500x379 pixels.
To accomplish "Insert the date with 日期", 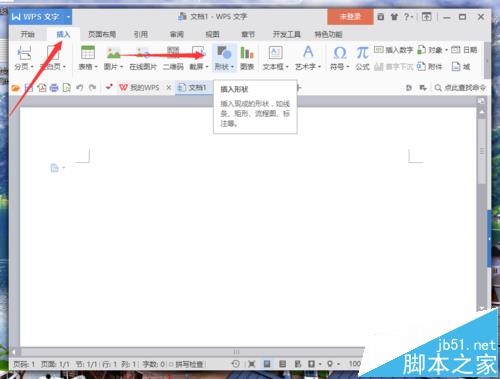I will 464,50.
